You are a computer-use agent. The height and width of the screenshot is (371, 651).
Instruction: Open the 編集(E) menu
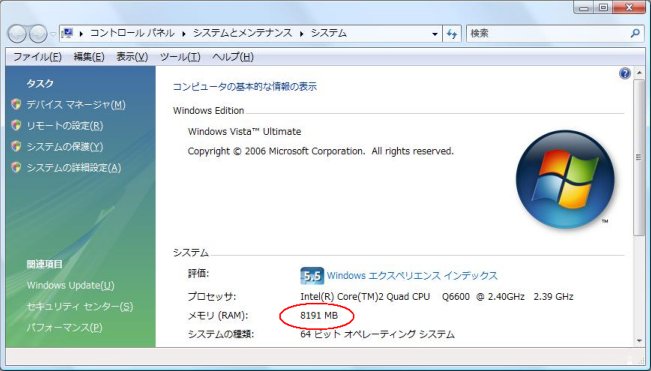coord(89,57)
